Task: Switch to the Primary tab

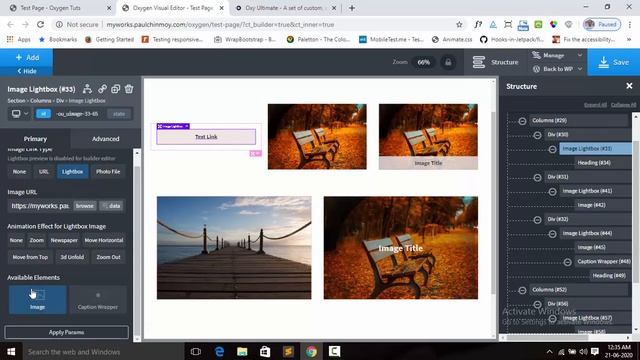Action: point(35,139)
